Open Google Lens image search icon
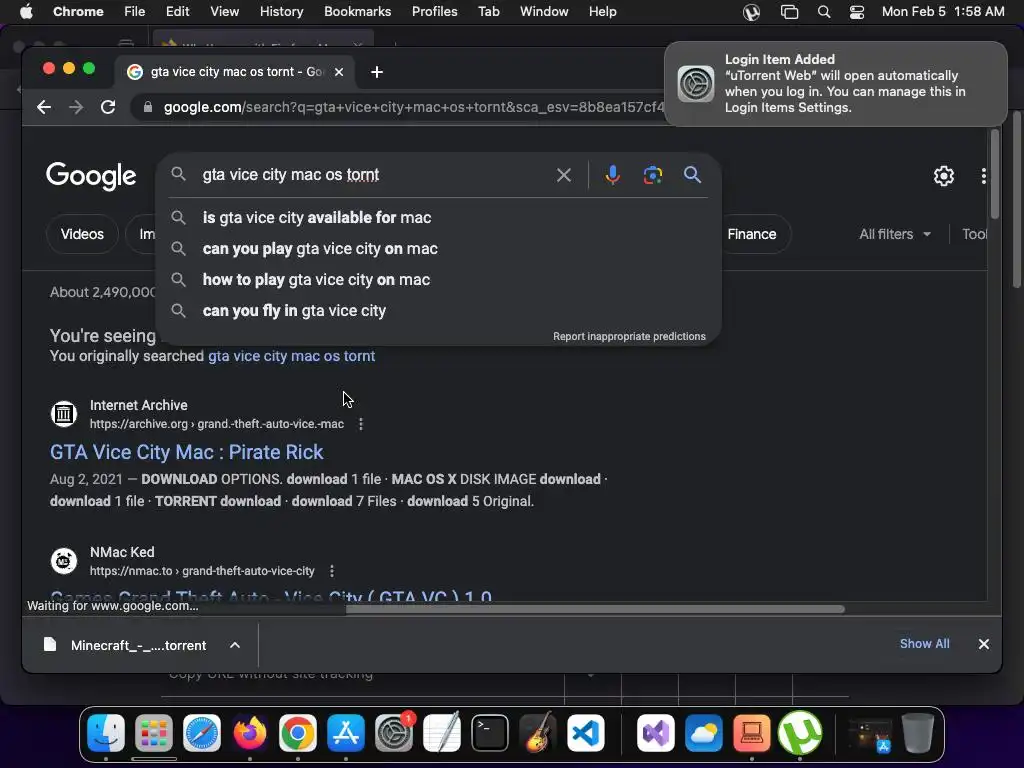 [x=652, y=175]
